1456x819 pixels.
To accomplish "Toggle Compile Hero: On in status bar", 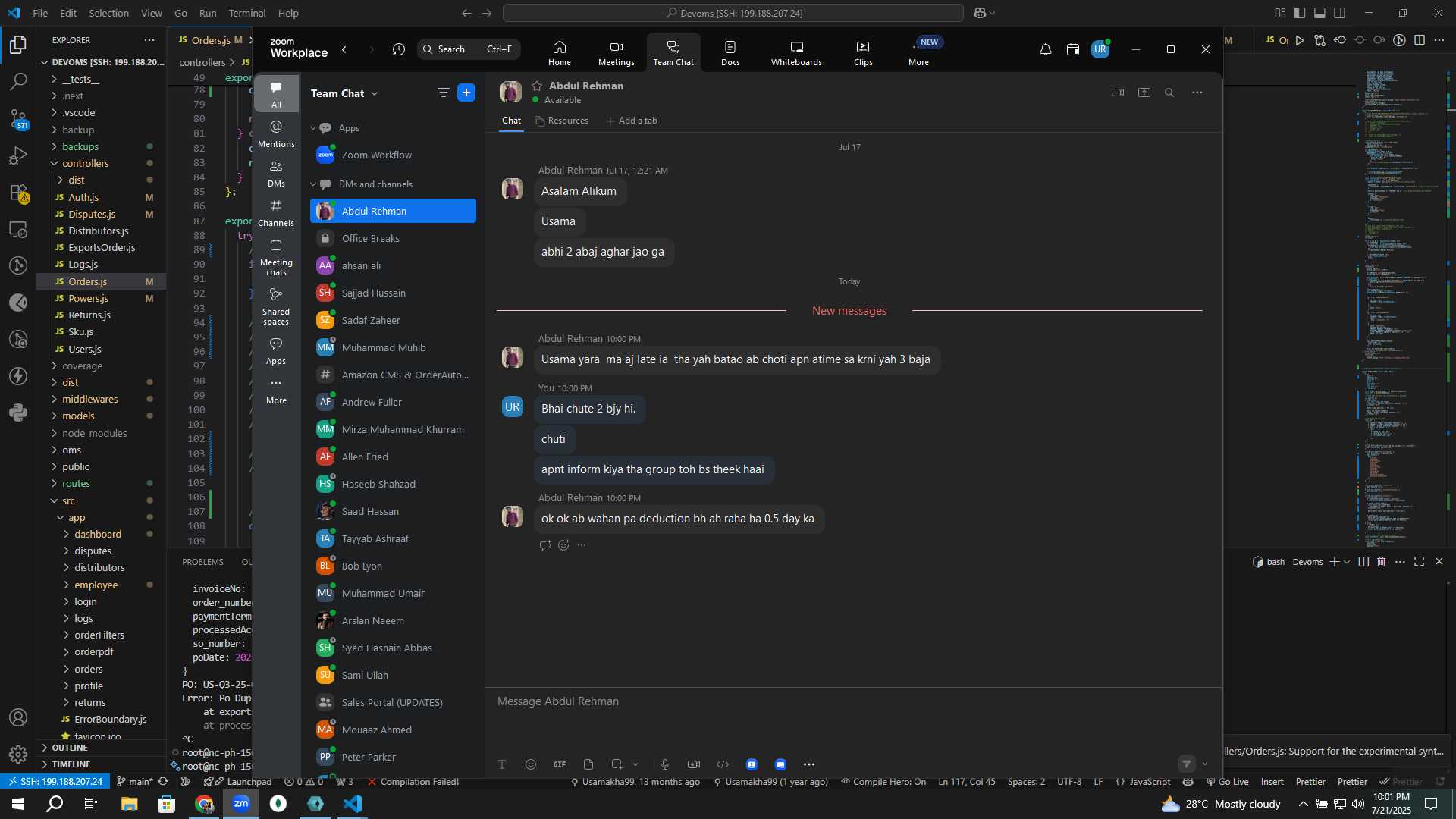I will [x=883, y=782].
